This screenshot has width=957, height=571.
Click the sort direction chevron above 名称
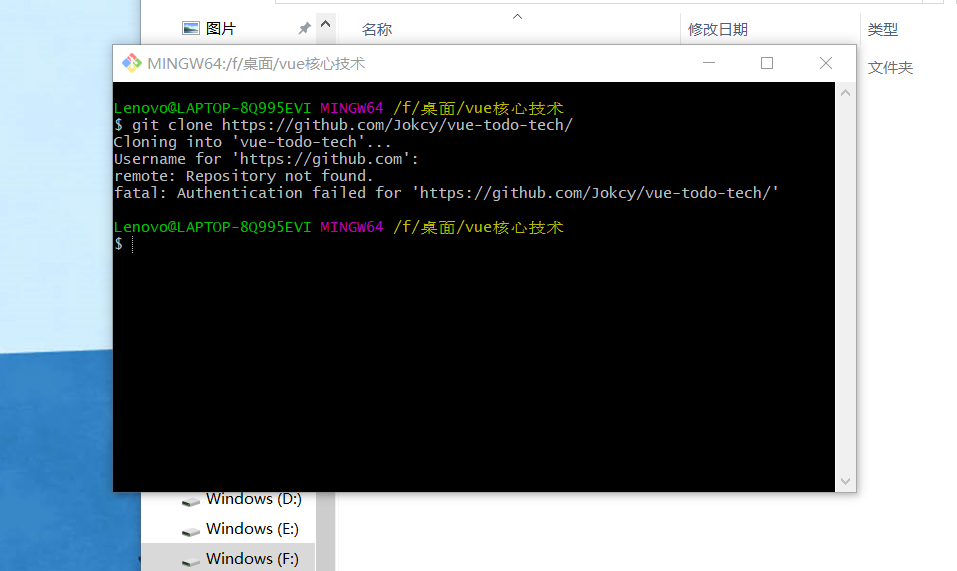pyautogui.click(x=518, y=16)
